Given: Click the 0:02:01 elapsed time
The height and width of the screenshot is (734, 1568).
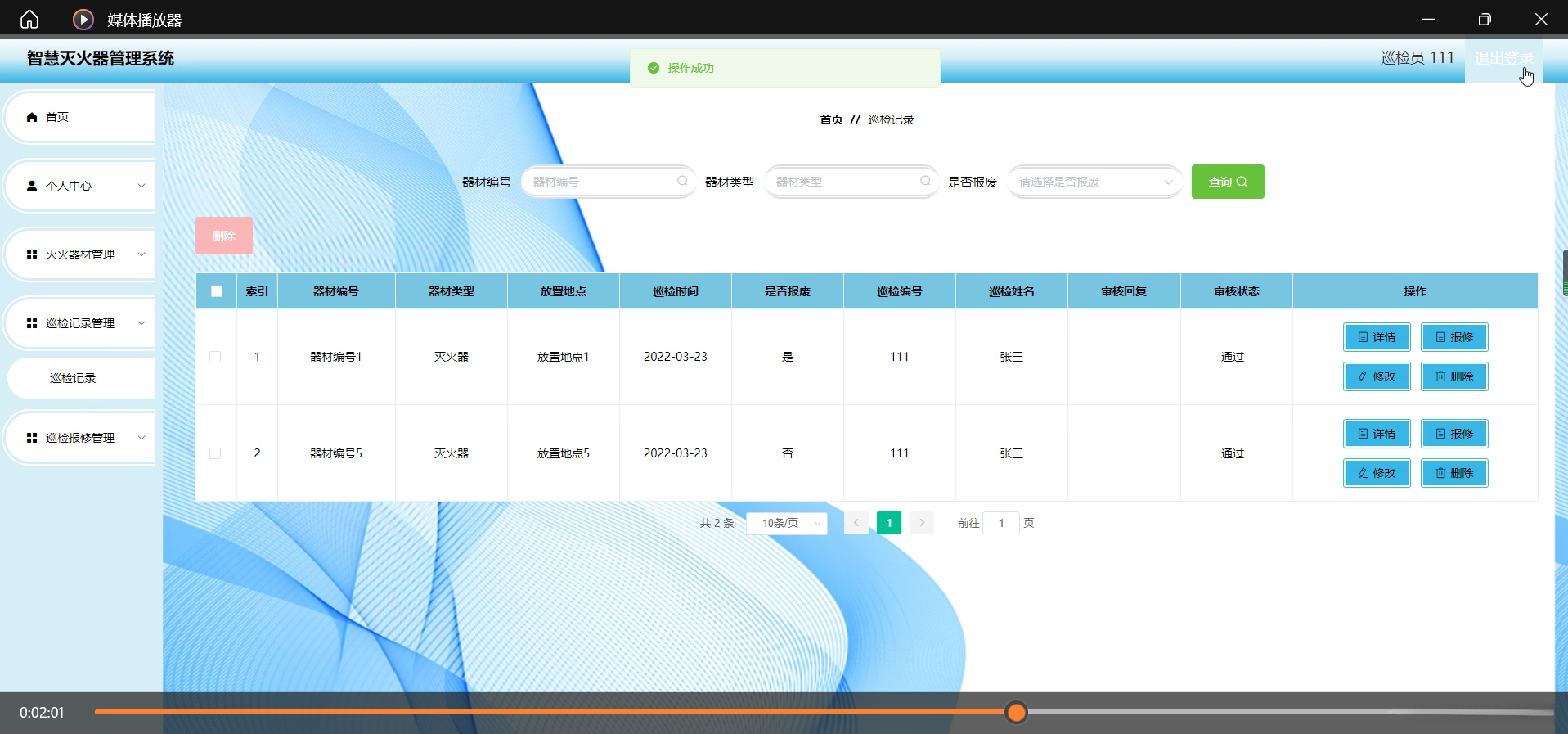Looking at the screenshot, I should [42, 713].
